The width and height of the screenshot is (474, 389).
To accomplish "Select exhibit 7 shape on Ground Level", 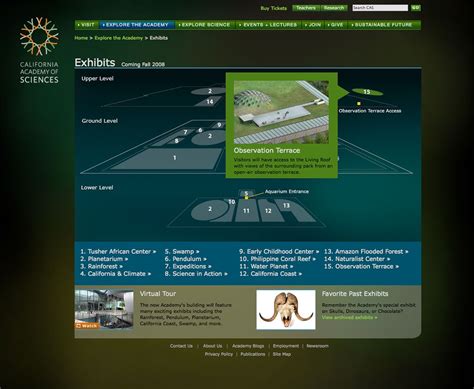I will point(186,132).
